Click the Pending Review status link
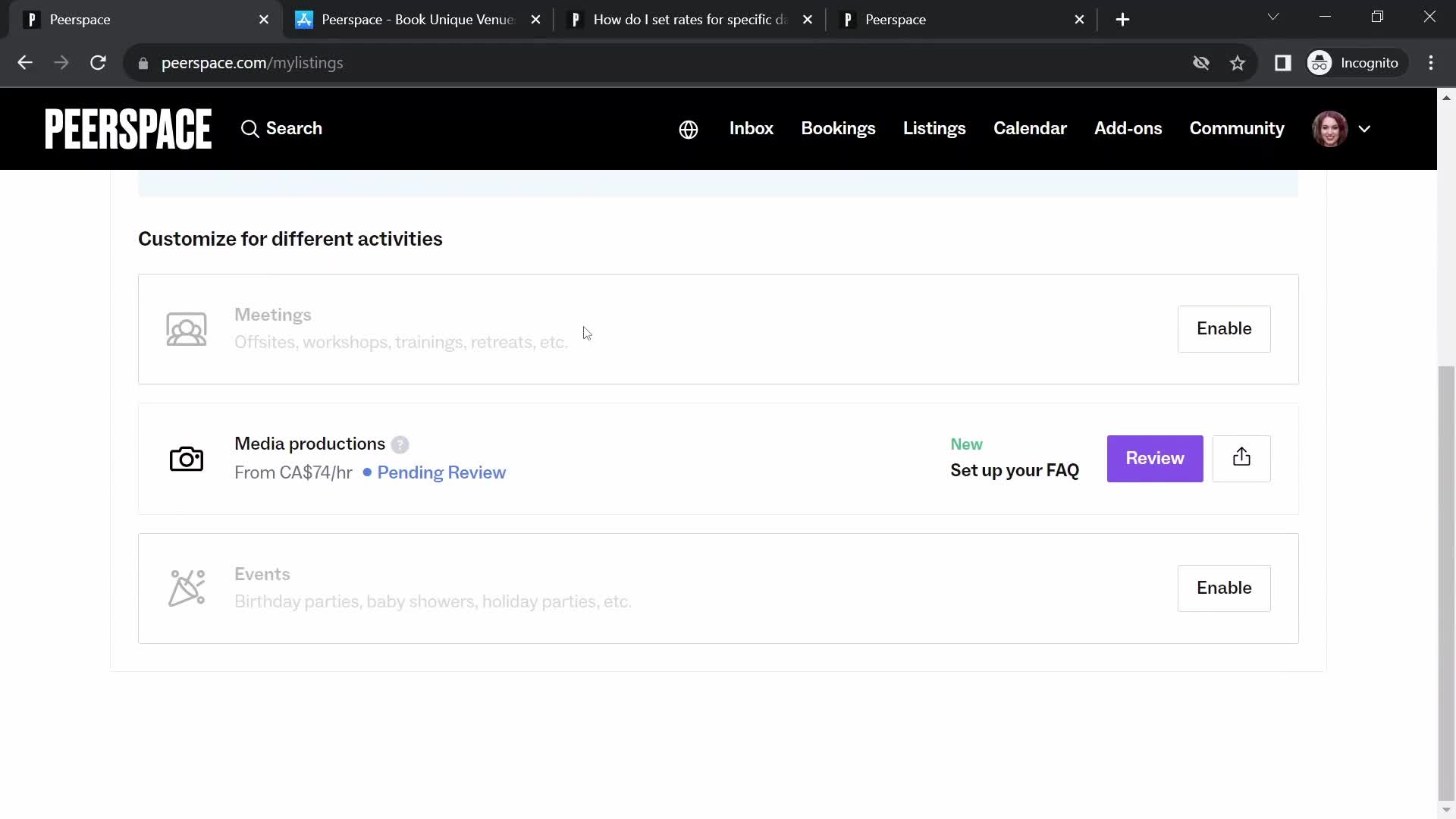Screen dimensions: 1456x819 tap(441, 472)
